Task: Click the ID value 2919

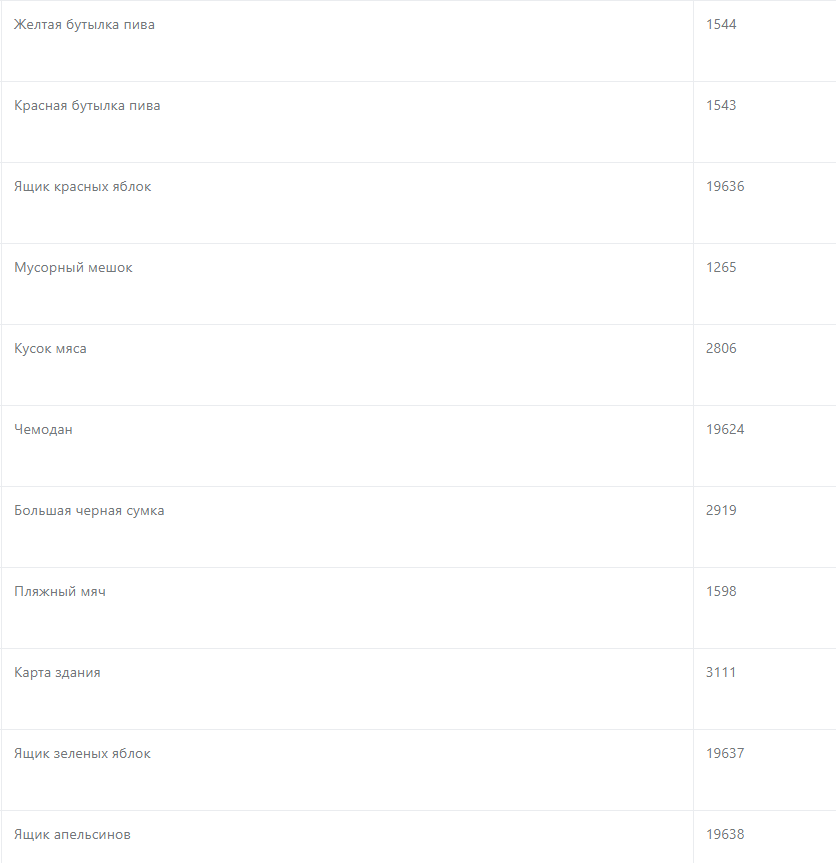Action: click(x=721, y=511)
